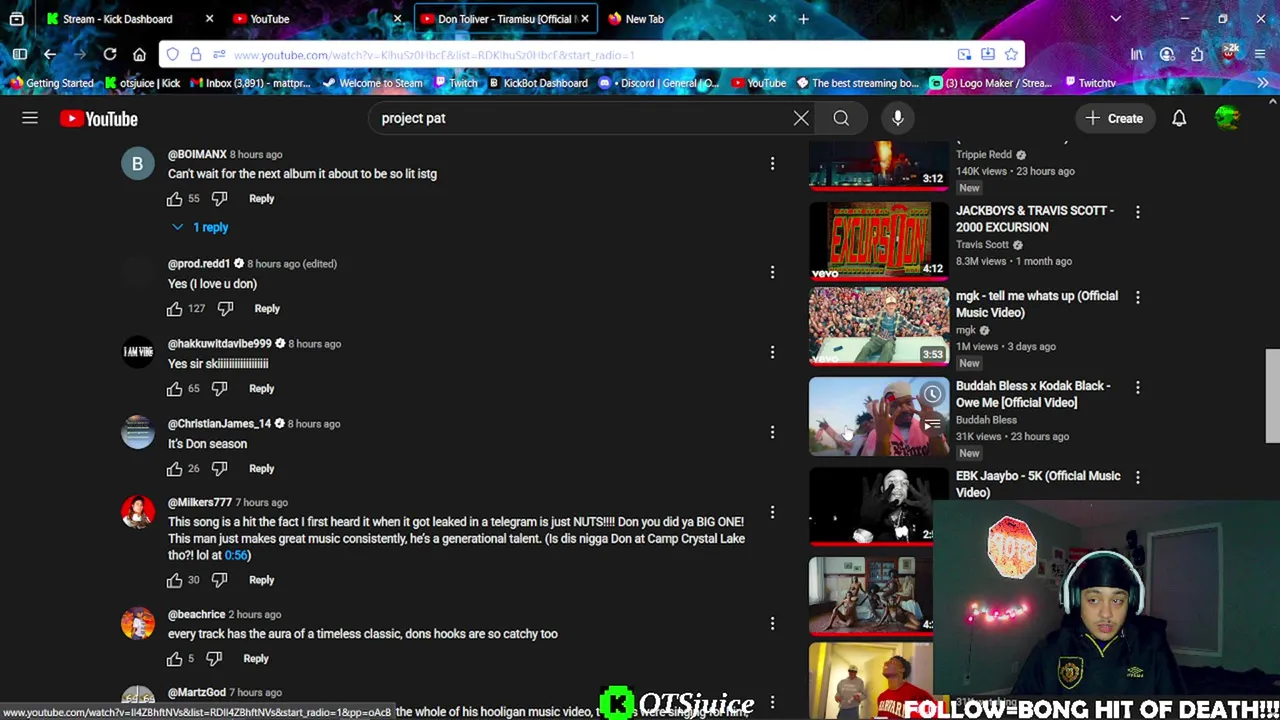
Task: Open EBK Jaaybo 5K video title
Action: (x=1038, y=484)
